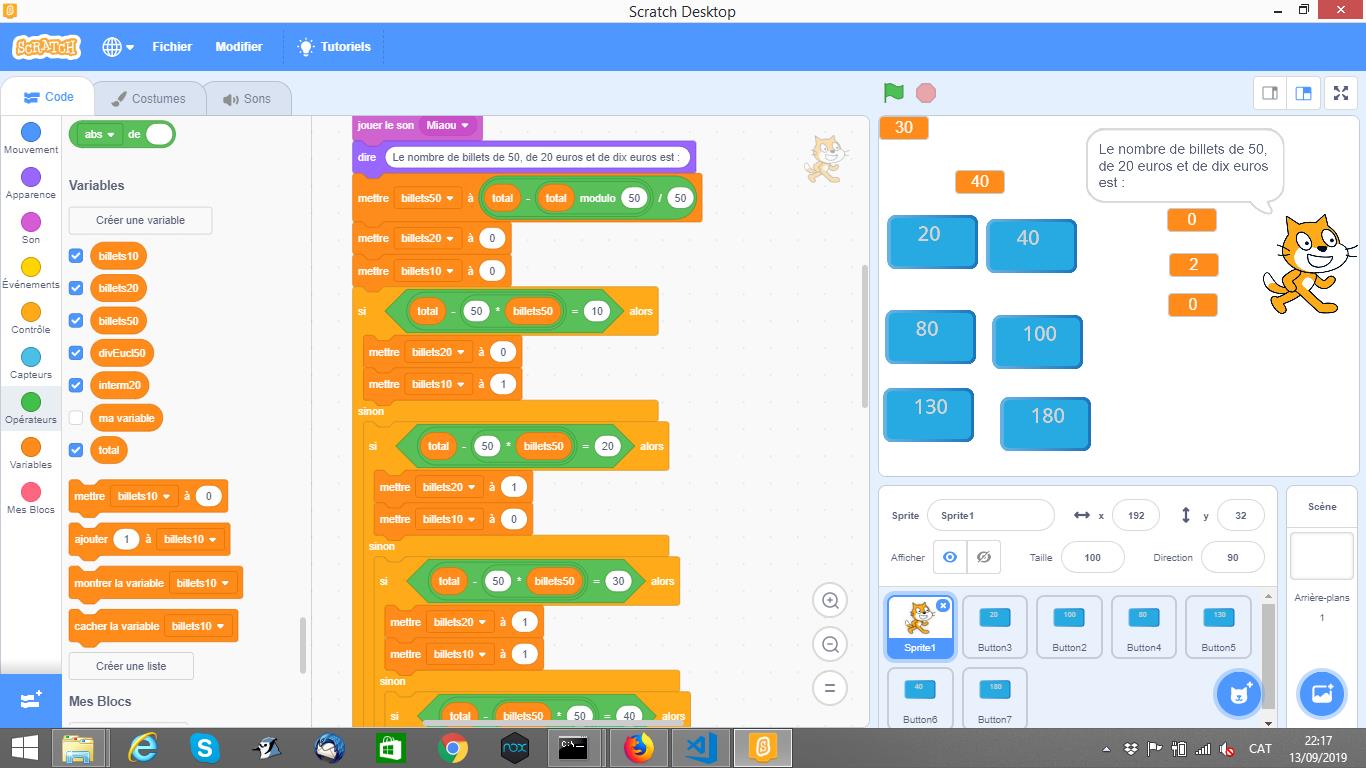Enable the ma variable checkbox
The image size is (1366, 768).
point(75,417)
